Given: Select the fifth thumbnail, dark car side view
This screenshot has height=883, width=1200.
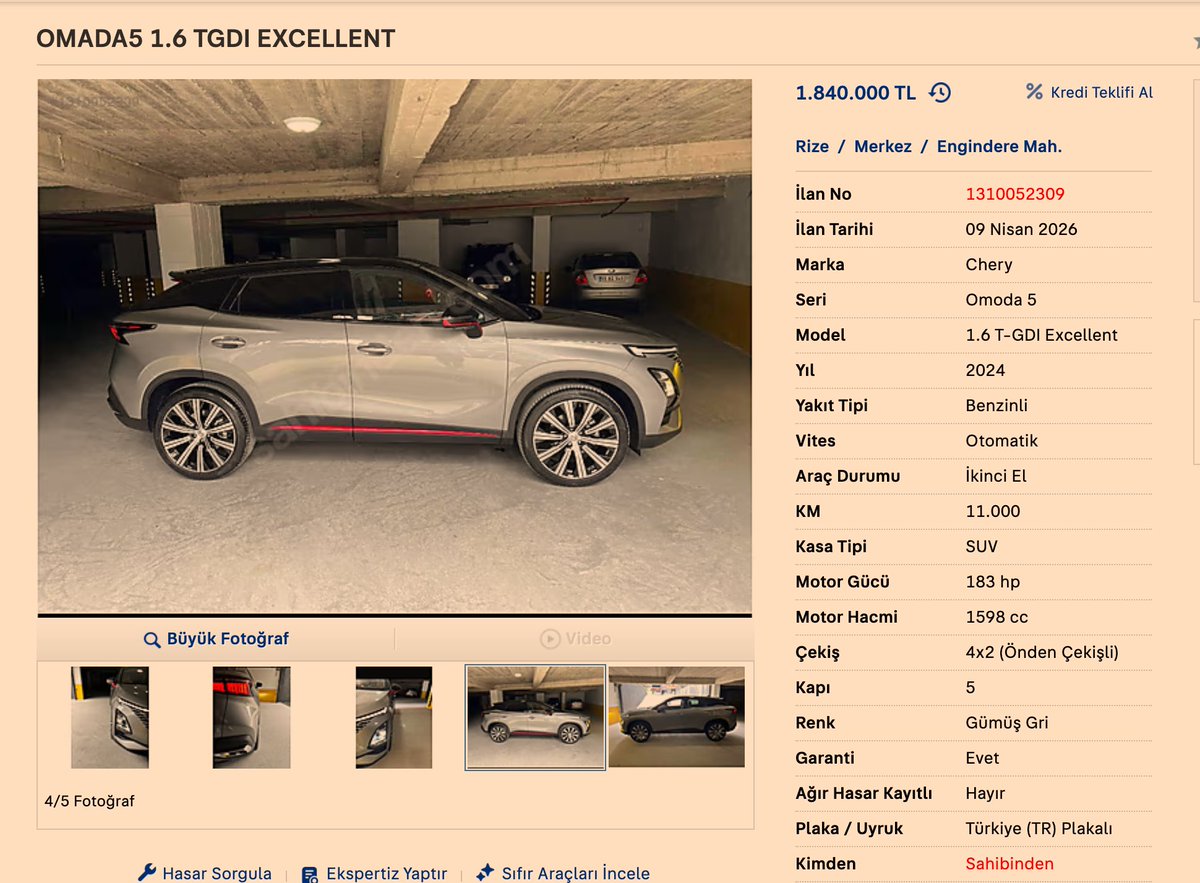Looking at the screenshot, I should [677, 717].
